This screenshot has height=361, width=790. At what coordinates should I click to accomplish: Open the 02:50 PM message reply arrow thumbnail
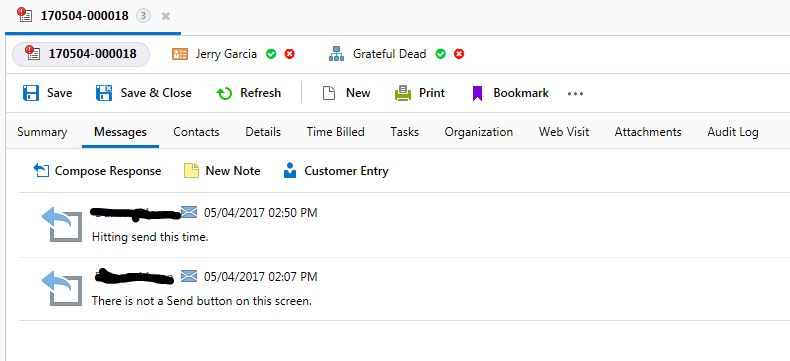(62, 224)
